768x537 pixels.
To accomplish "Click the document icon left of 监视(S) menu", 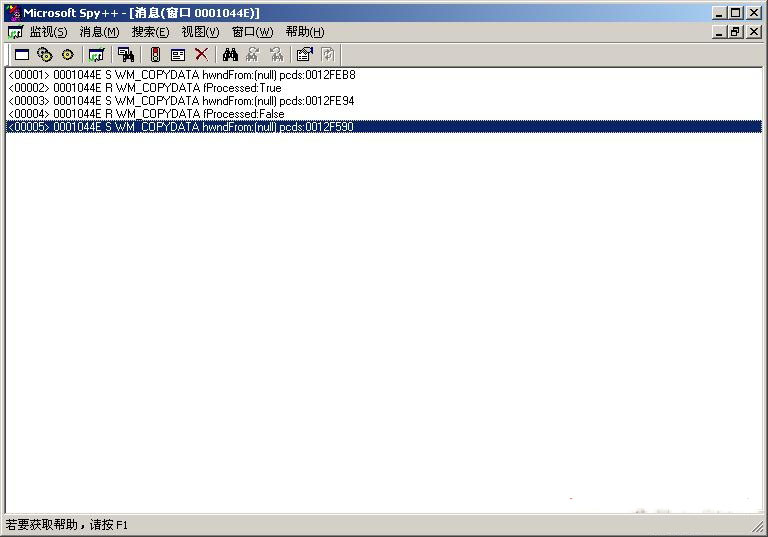I will pyautogui.click(x=15, y=32).
